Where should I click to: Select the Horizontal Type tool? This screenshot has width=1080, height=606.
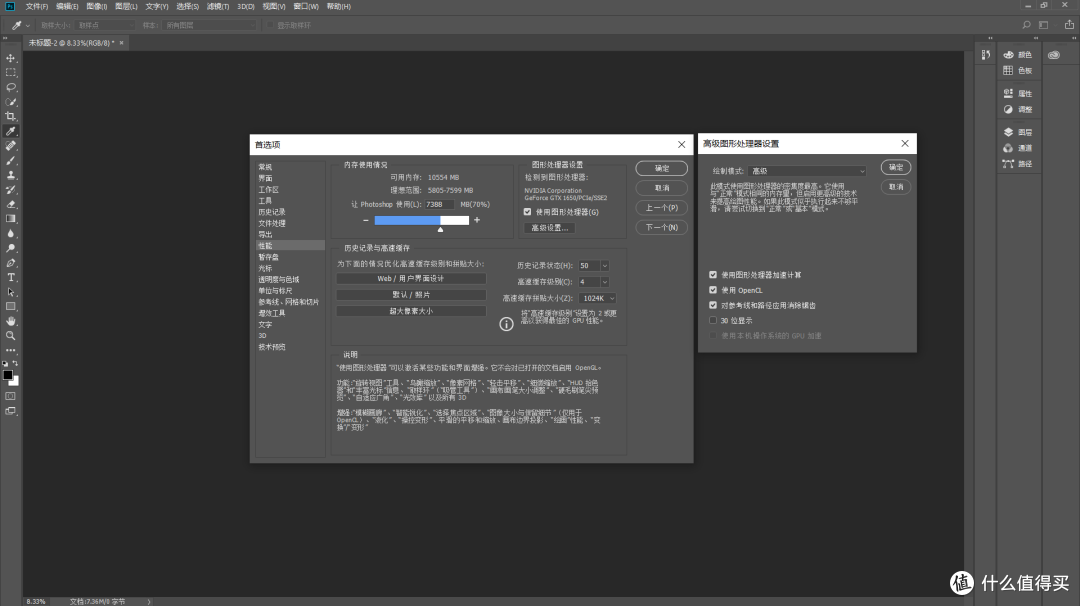10,278
